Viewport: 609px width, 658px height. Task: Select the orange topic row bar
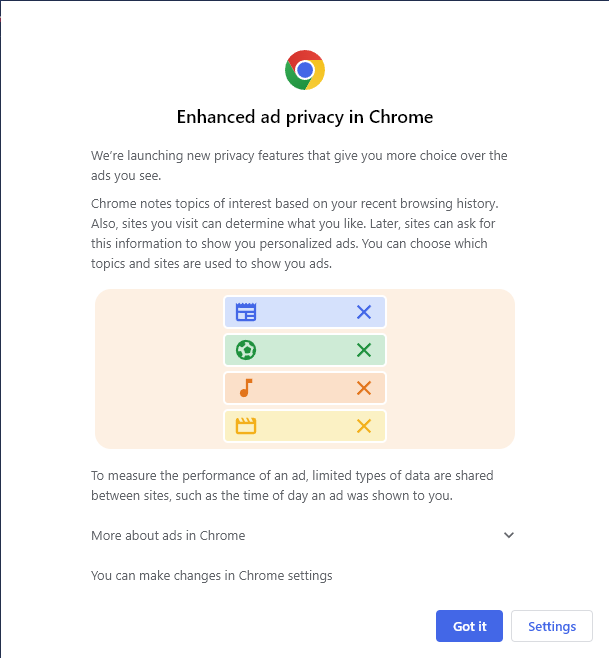(305, 388)
